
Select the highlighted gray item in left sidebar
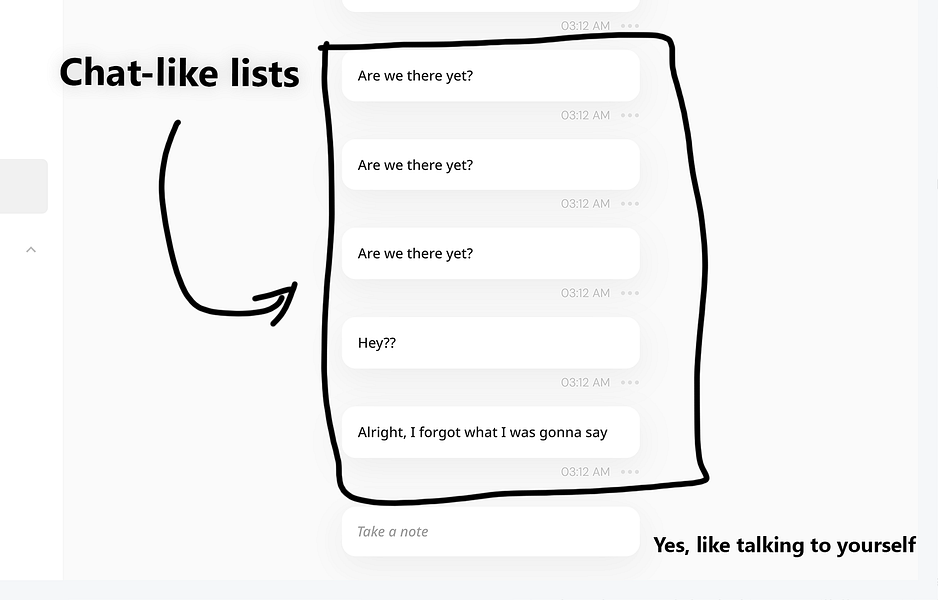[23, 186]
